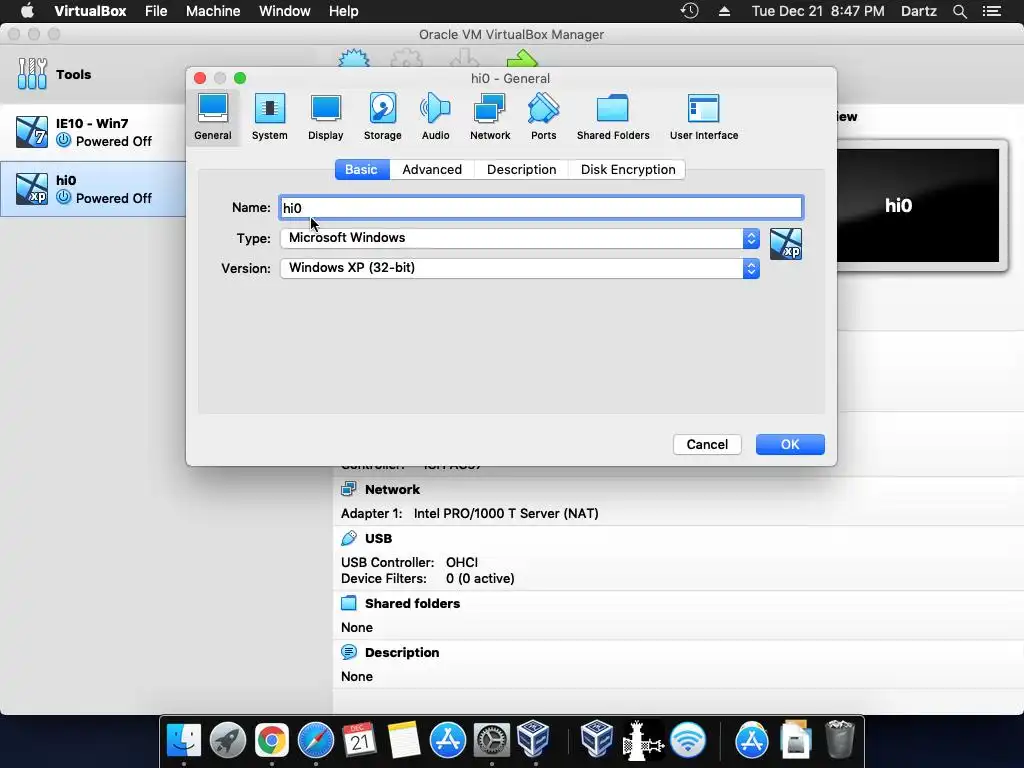Open the Audio settings section
The height and width of the screenshot is (768, 1024).
tap(436, 117)
